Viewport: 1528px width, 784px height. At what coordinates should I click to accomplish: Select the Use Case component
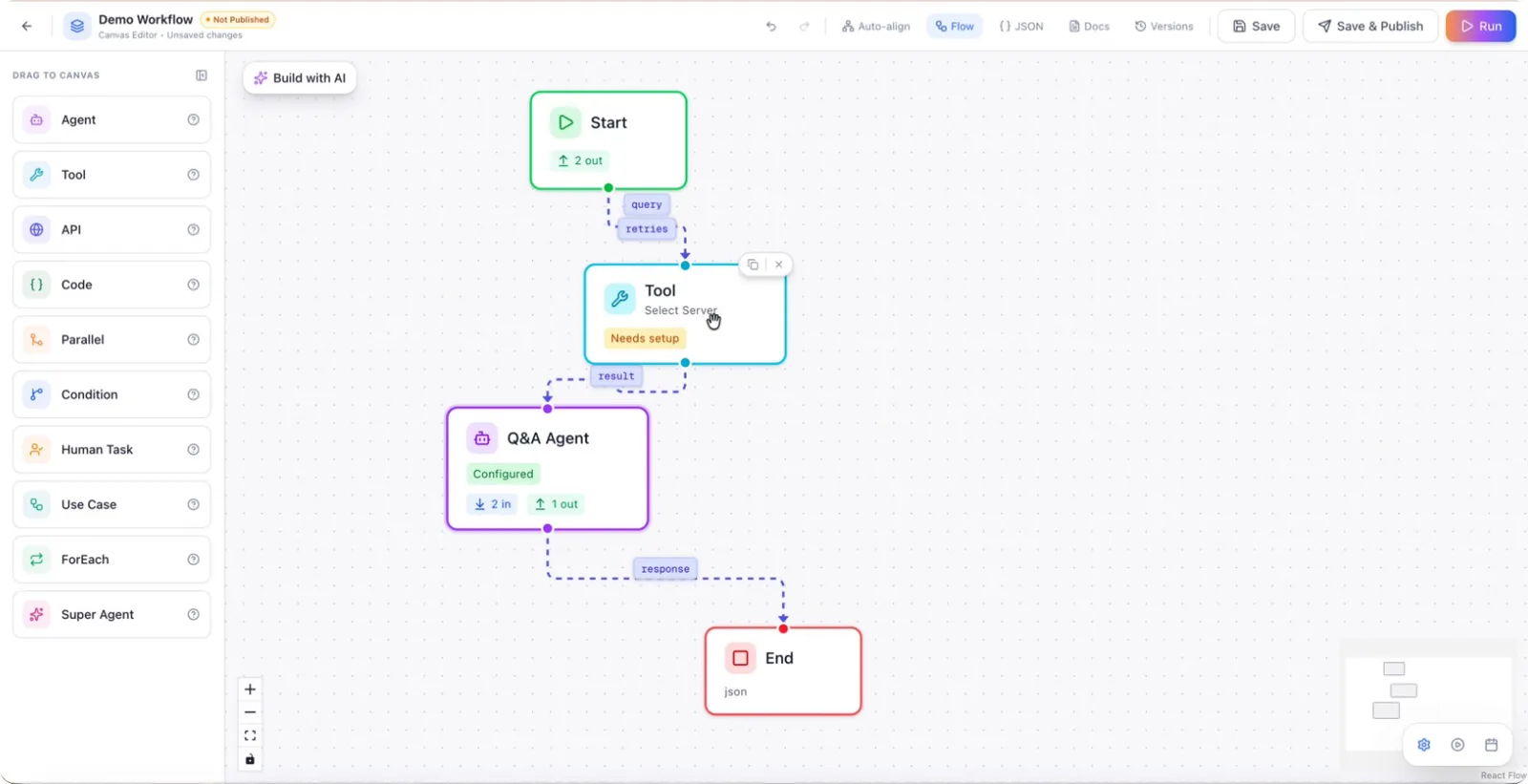click(112, 505)
